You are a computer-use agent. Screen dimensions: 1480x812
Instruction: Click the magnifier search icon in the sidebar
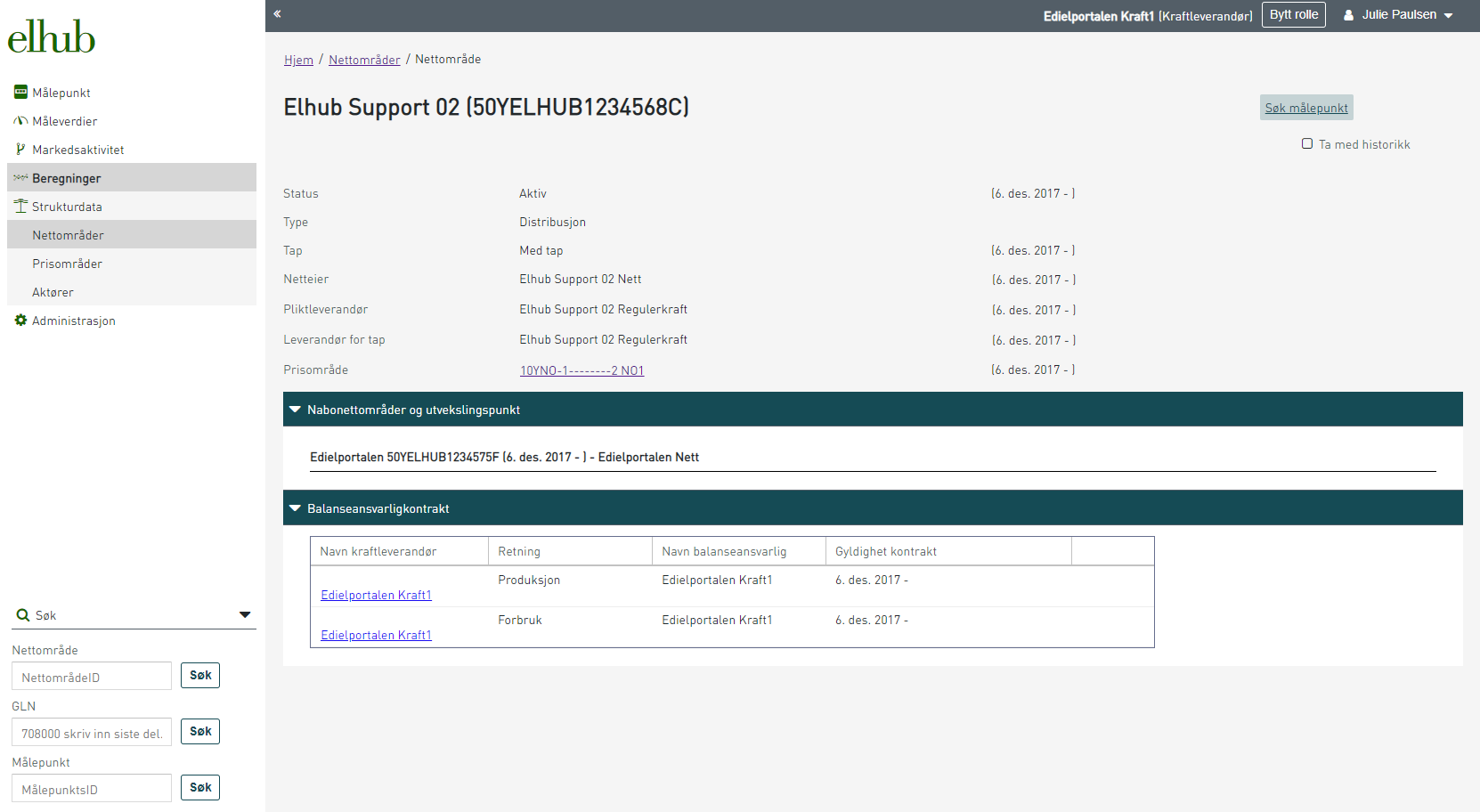pos(23,615)
